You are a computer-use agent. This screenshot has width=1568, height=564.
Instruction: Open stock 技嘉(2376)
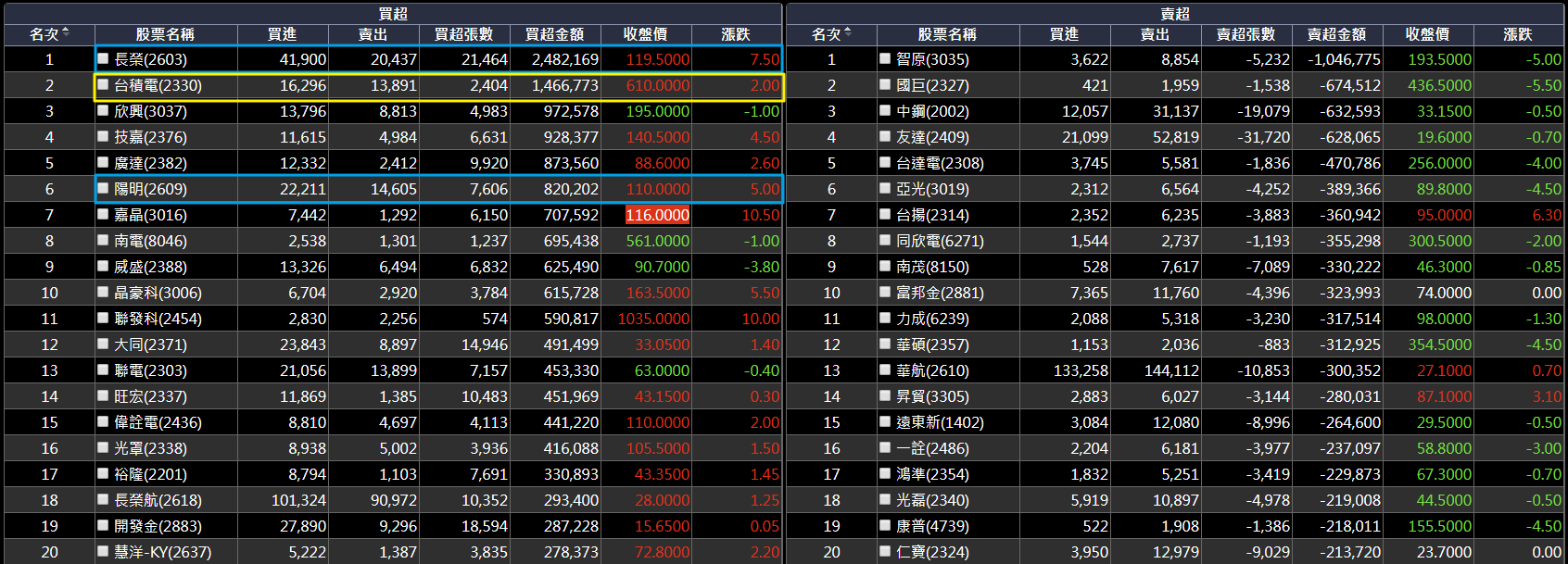point(150,137)
